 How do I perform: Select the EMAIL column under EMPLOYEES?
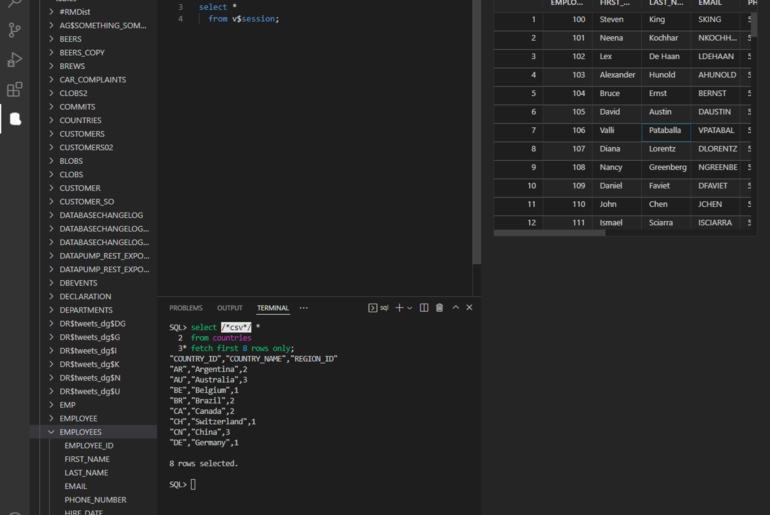click(x=76, y=486)
